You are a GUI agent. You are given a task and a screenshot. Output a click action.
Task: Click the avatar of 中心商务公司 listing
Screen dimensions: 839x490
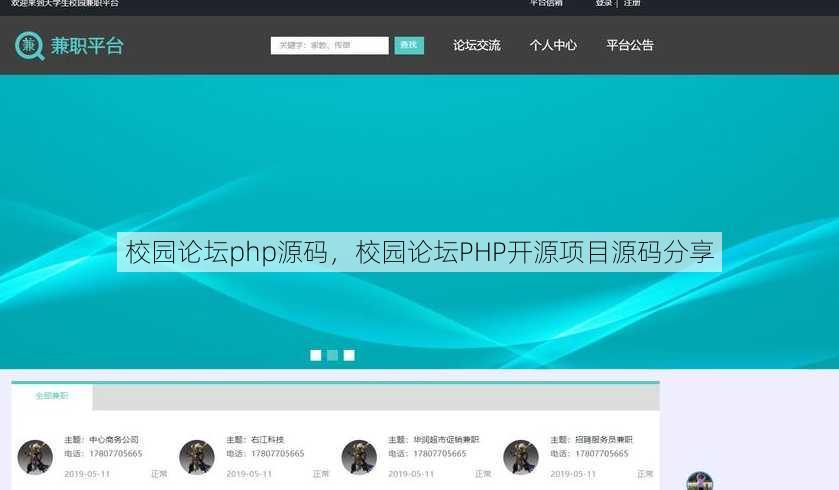35,457
